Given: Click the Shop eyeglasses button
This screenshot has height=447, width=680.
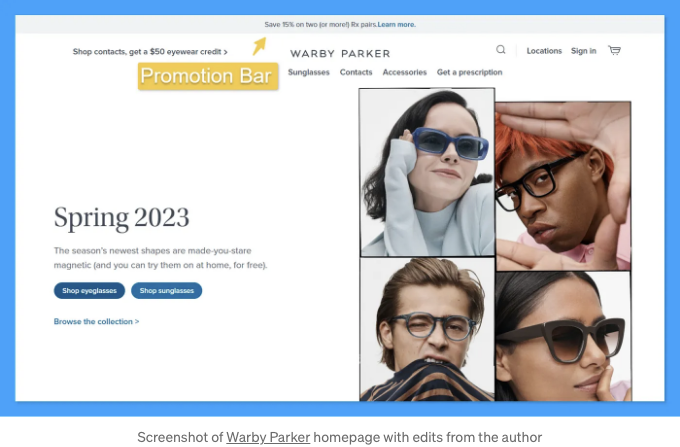Looking at the screenshot, I should [x=89, y=290].
